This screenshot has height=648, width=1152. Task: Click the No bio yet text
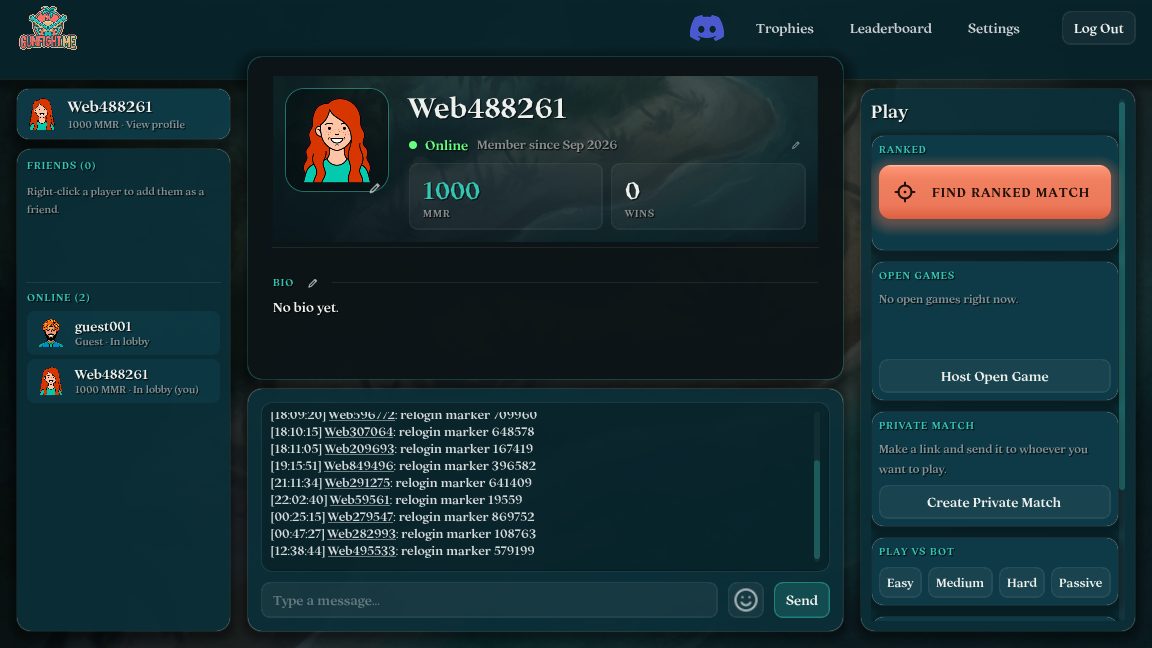click(306, 308)
